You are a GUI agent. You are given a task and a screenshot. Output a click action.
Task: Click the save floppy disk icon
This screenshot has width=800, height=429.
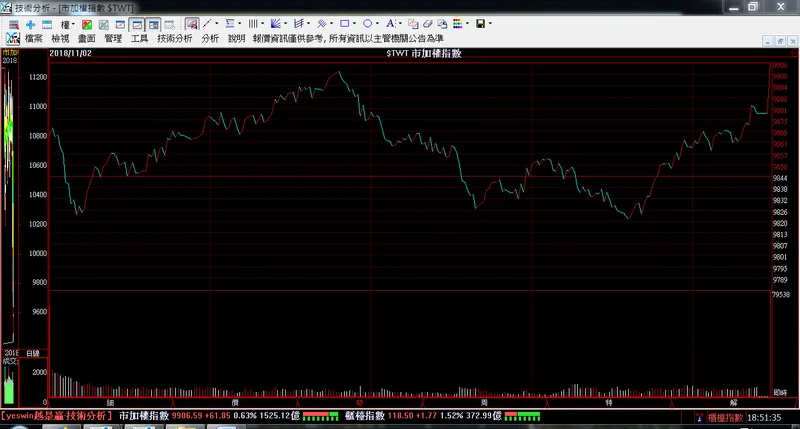[481, 23]
